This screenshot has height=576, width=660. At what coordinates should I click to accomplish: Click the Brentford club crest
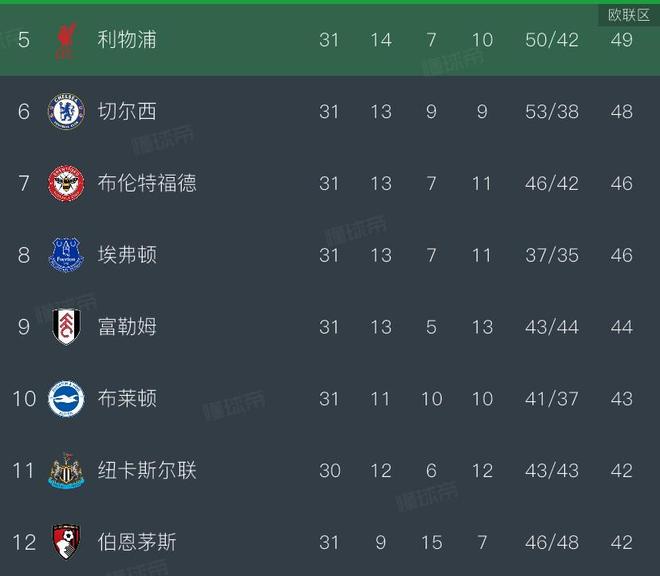pos(67,184)
